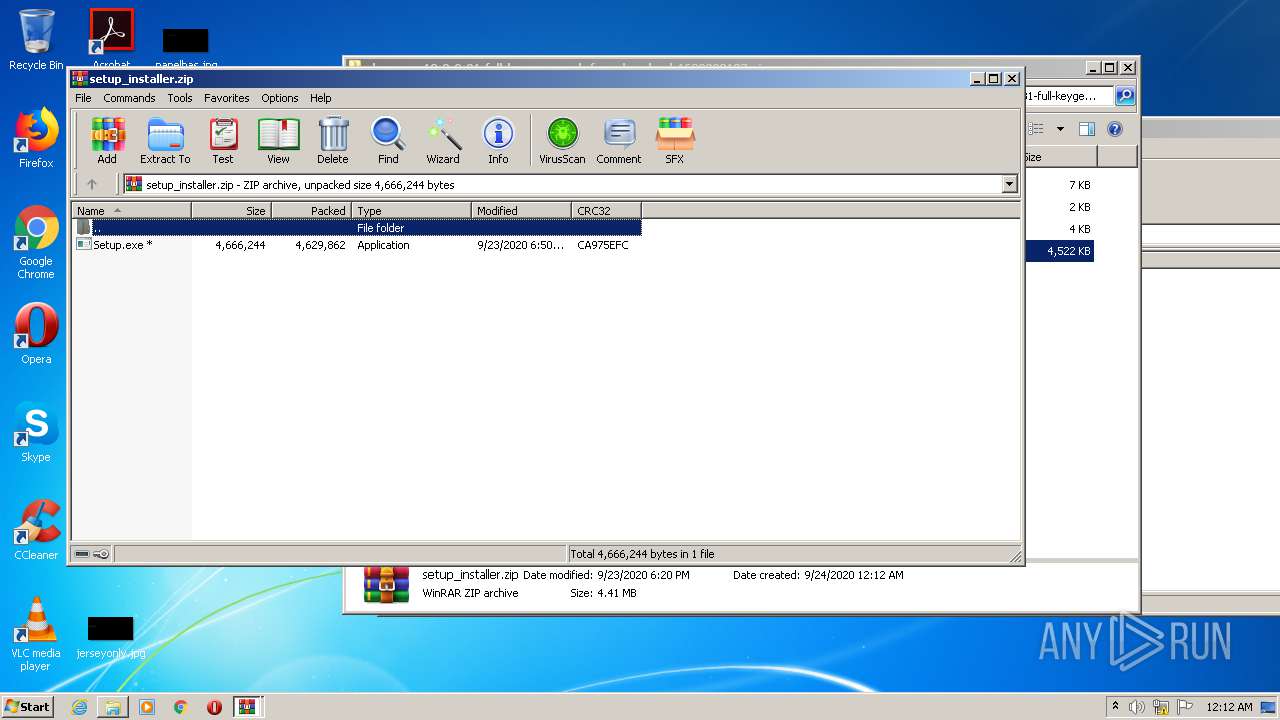
Task: Select the parent folder ".." row
Action: (357, 228)
